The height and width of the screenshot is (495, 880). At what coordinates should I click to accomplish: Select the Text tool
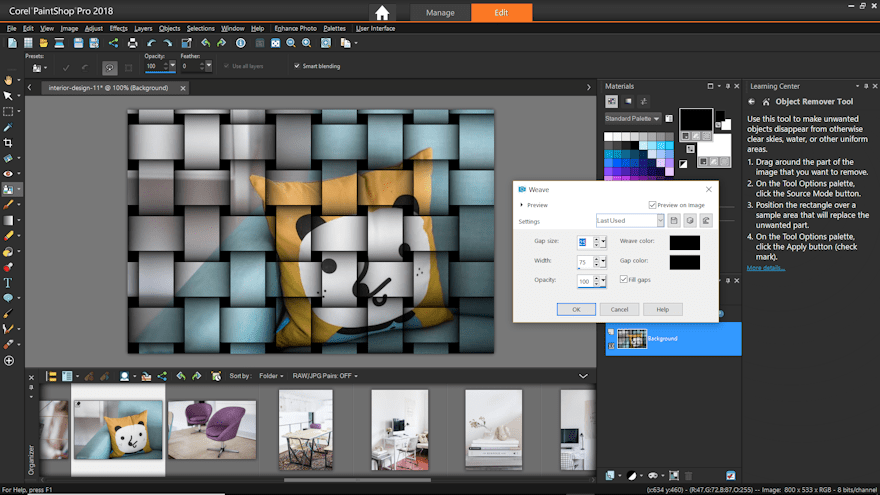coord(8,283)
